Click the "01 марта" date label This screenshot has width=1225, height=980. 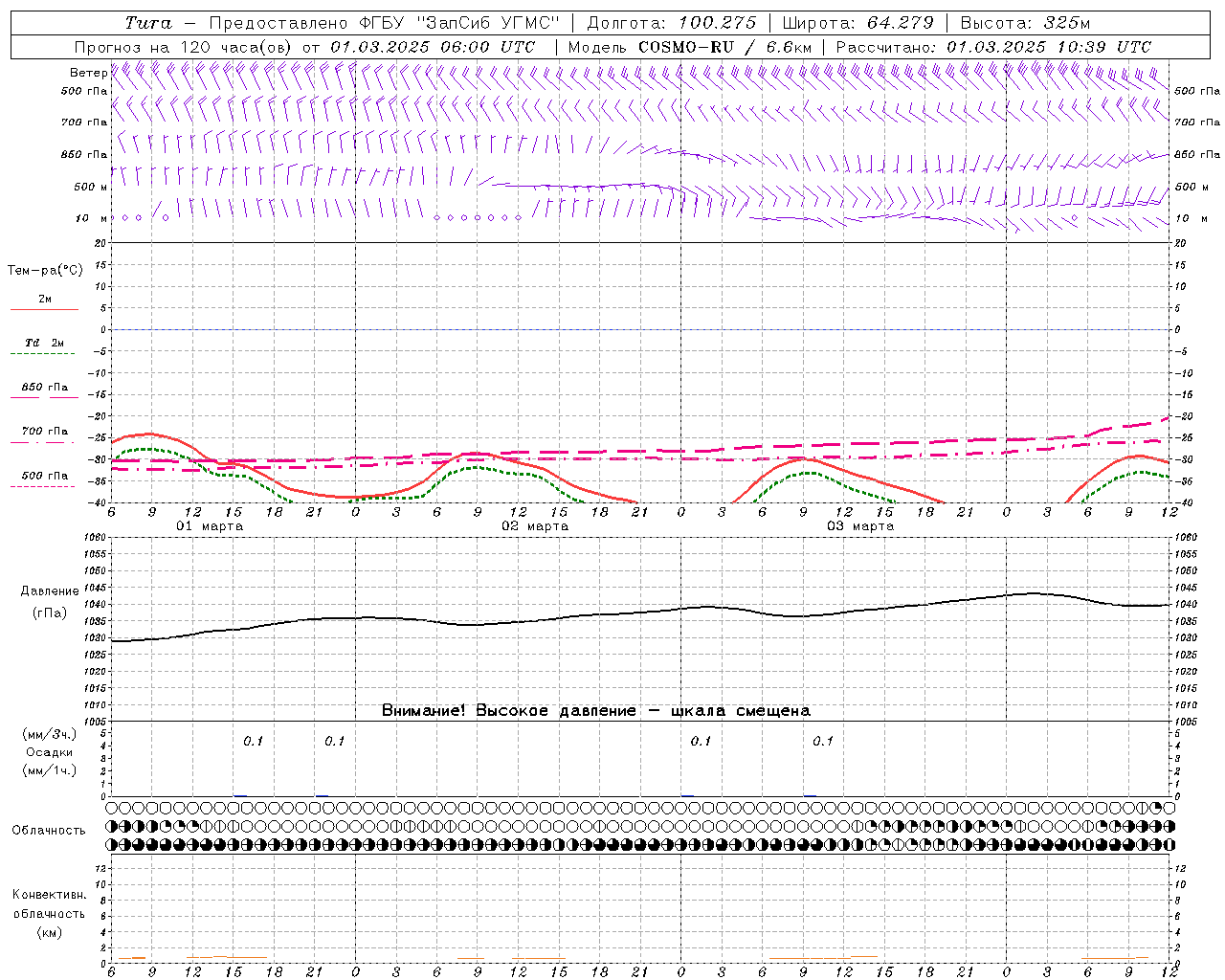point(210,526)
